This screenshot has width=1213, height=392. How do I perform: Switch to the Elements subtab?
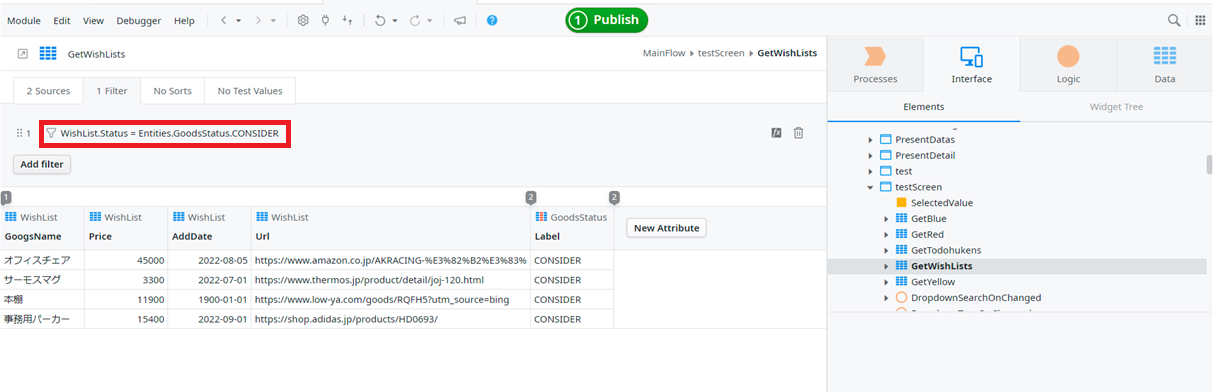(923, 106)
